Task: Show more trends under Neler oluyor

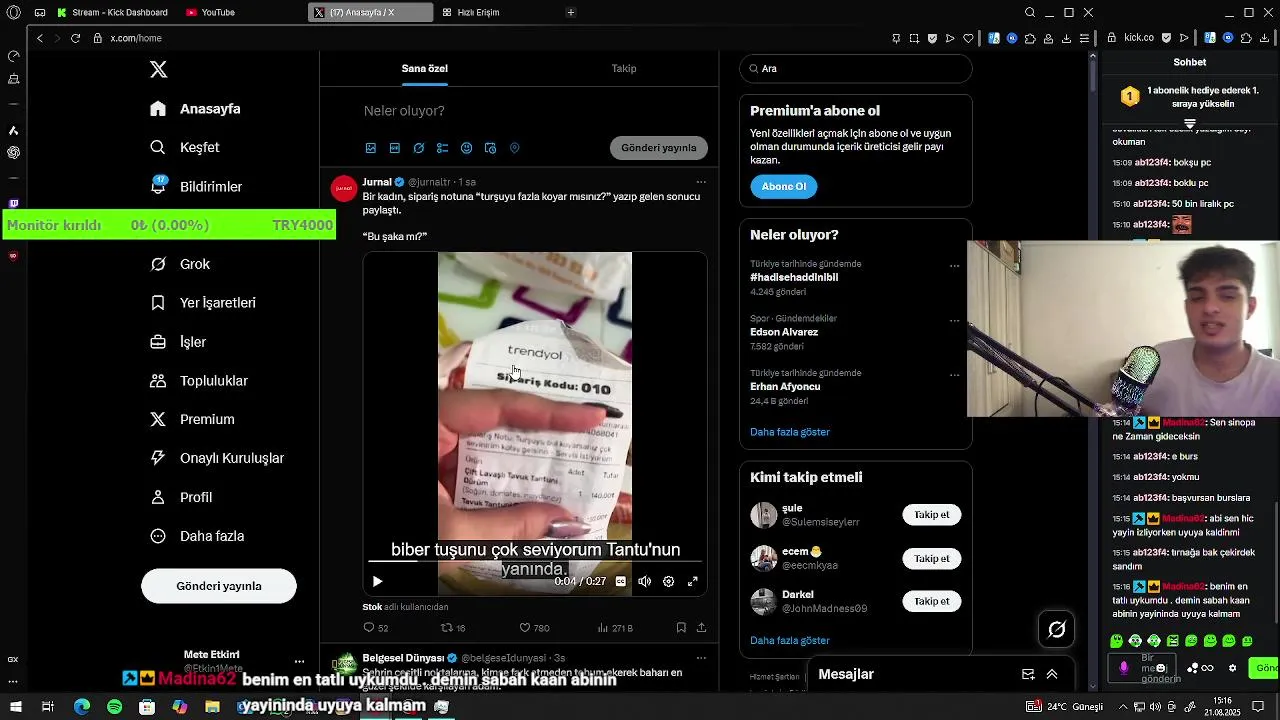Action: coord(790,432)
